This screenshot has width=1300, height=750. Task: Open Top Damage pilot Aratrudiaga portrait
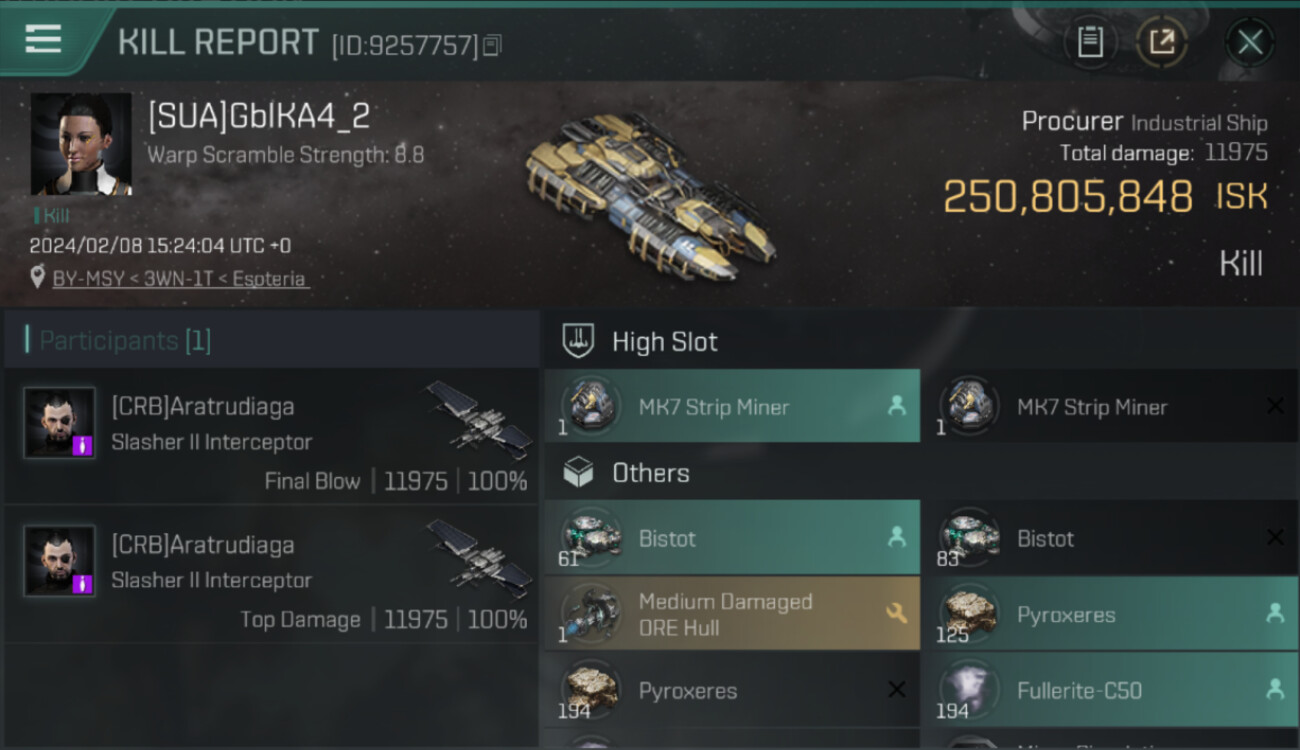pyautogui.click(x=60, y=561)
